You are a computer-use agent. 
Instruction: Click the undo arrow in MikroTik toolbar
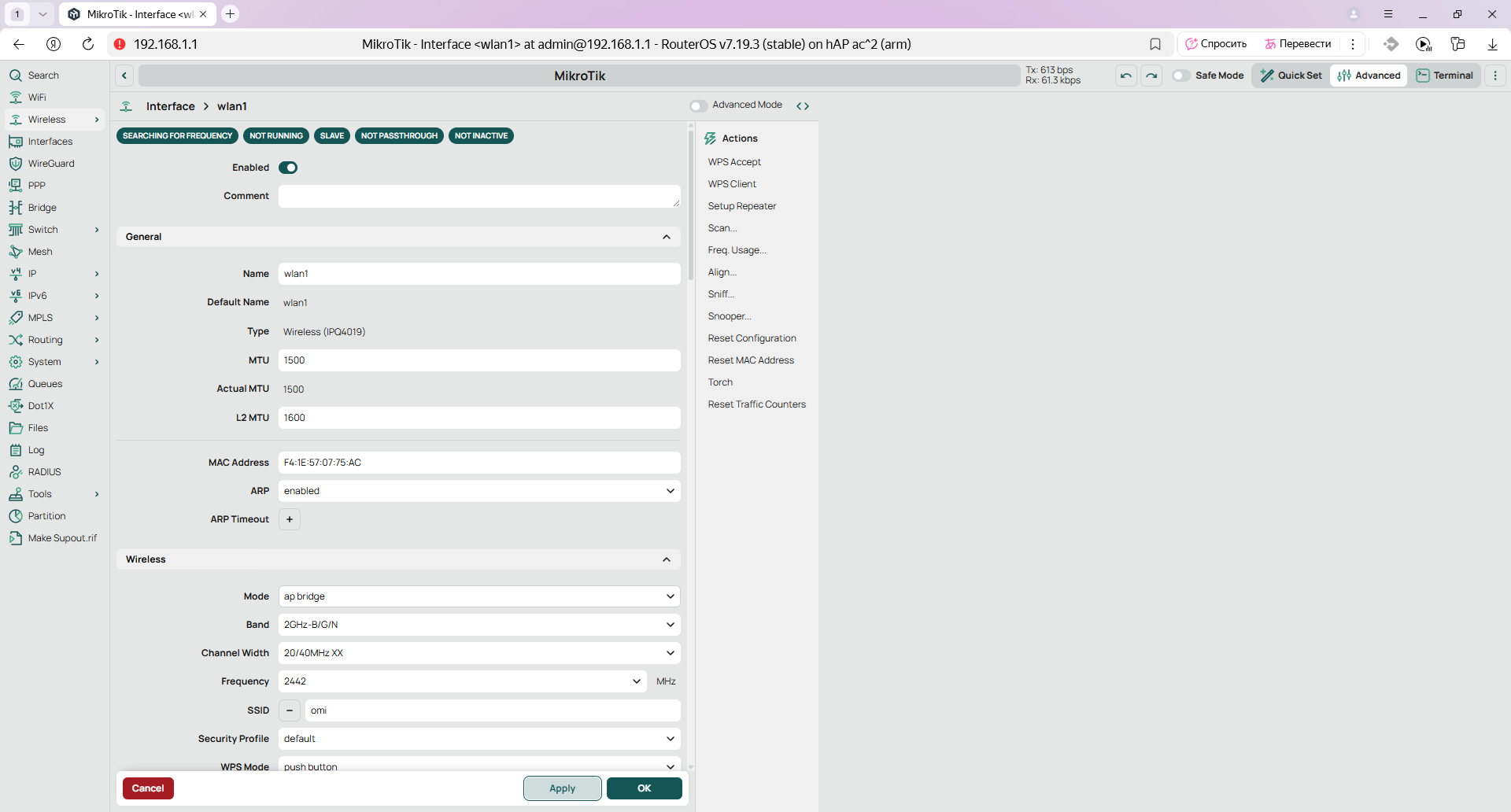[1126, 76]
